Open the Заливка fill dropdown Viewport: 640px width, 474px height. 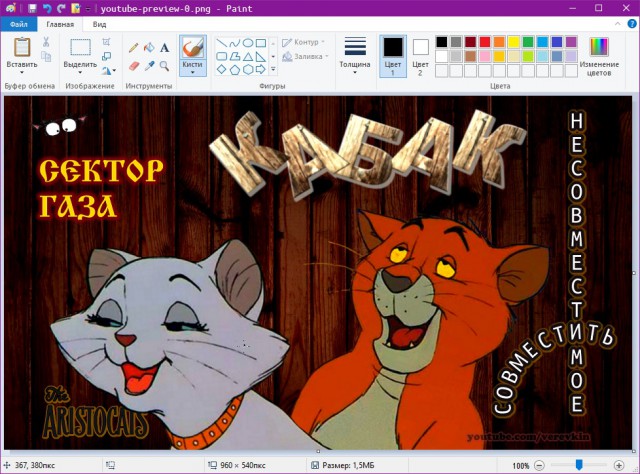coord(306,56)
